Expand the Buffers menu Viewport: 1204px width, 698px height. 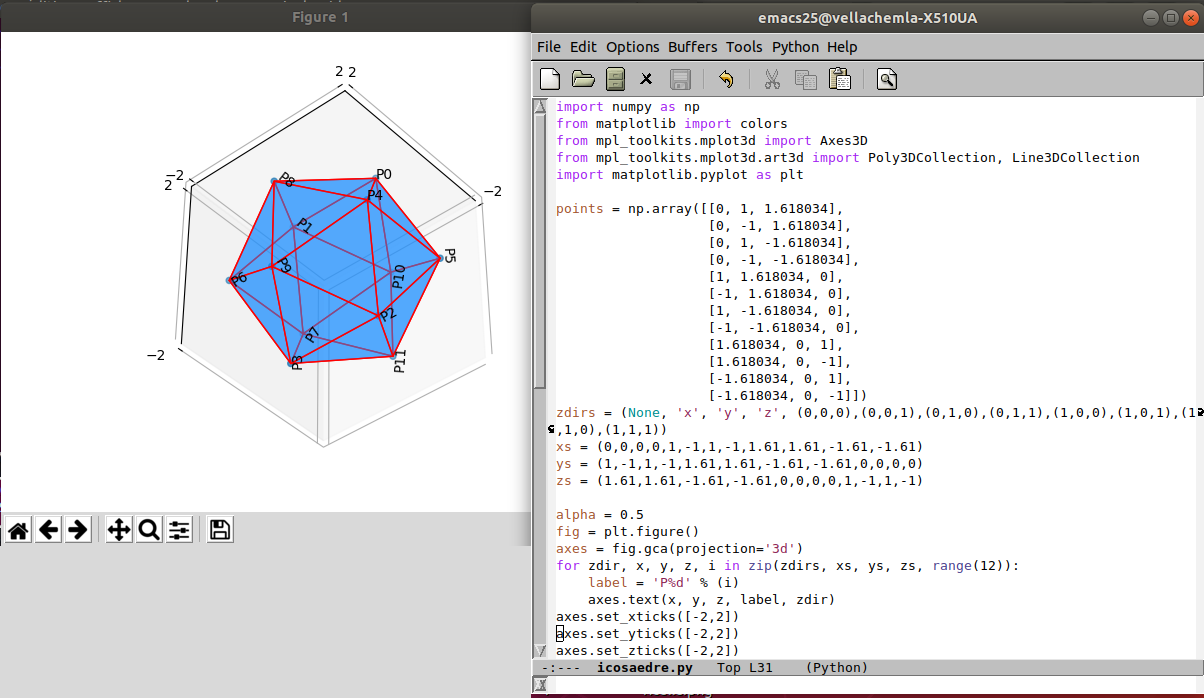coord(693,47)
